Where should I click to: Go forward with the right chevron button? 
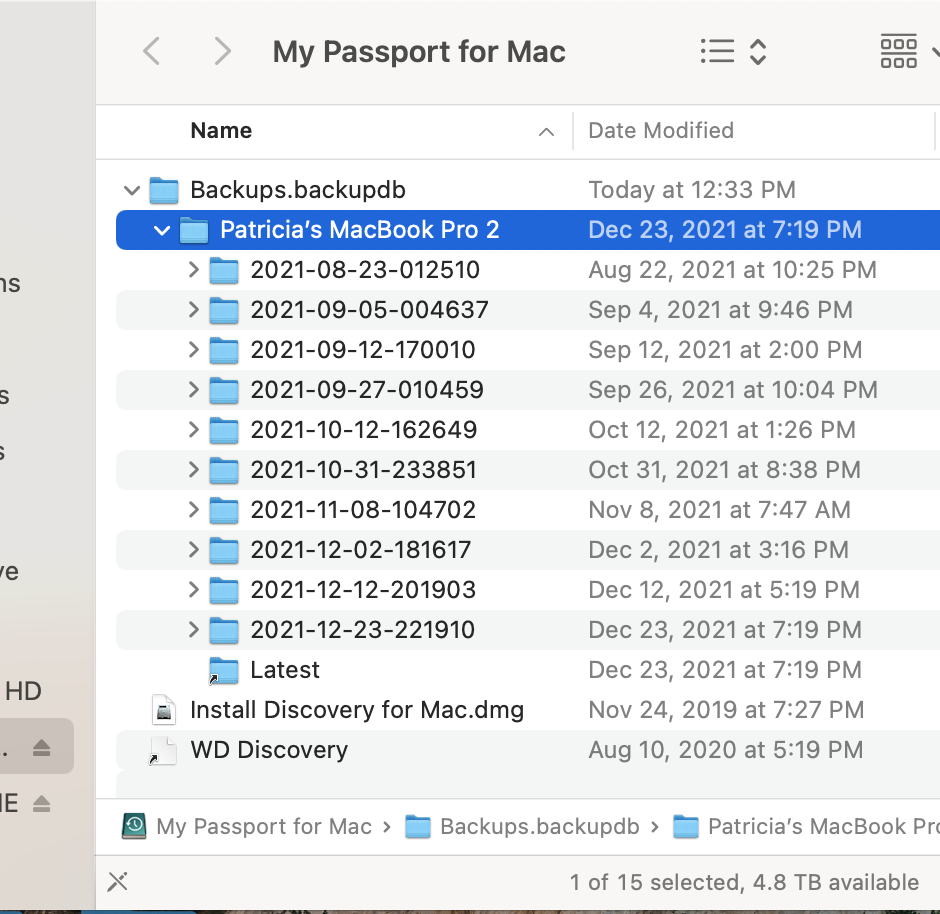tap(222, 51)
